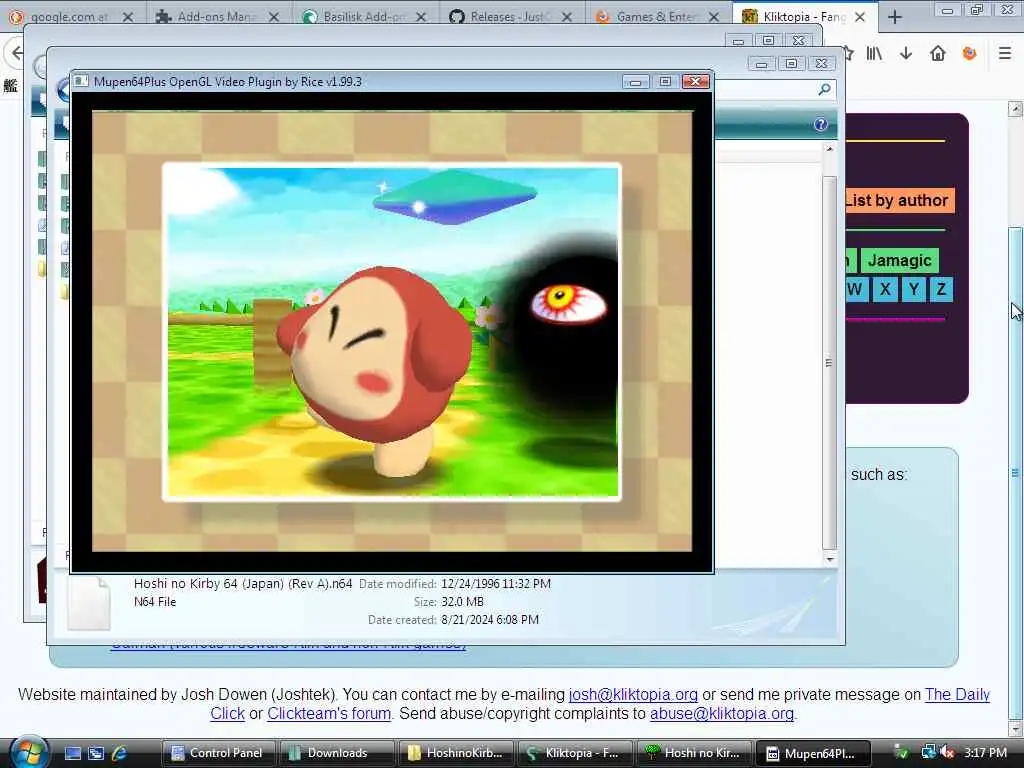The image size is (1024, 768).
Task: Click file name Hoshi no Kirby 64 text
Action: click(243, 584)
